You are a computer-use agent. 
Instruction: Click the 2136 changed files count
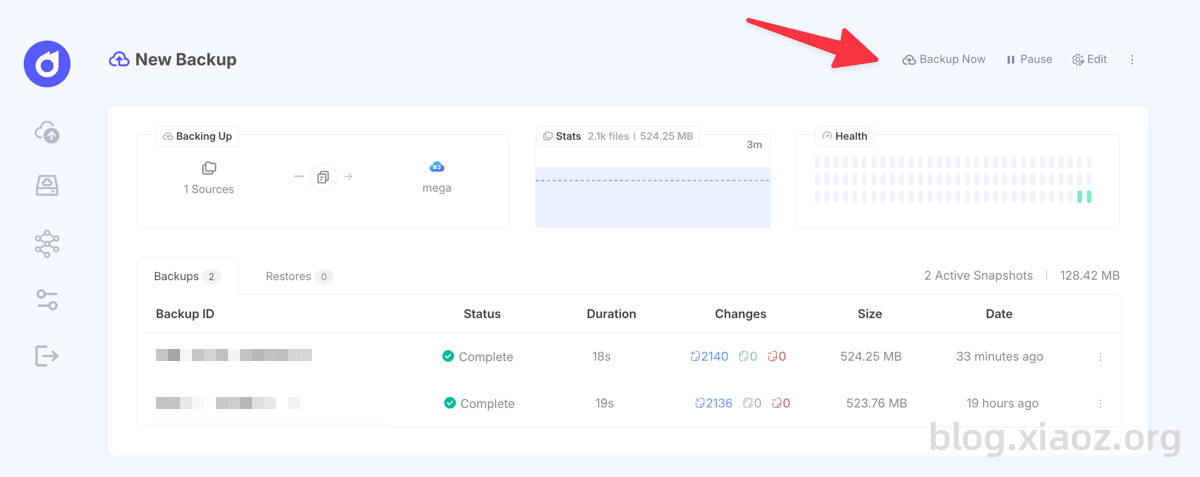coord(713,404)
